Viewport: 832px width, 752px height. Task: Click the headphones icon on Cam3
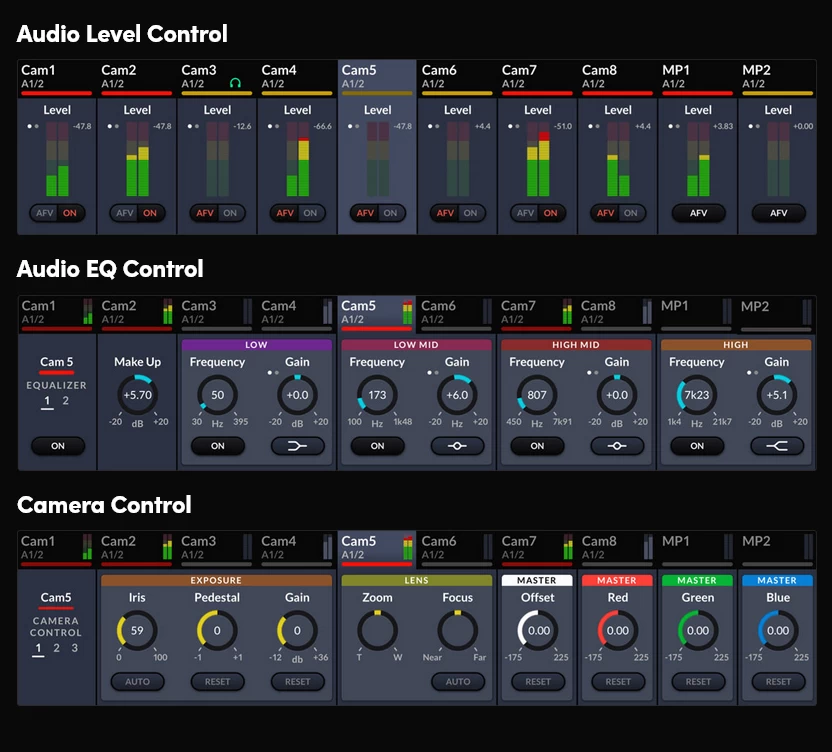click(235, 83)
